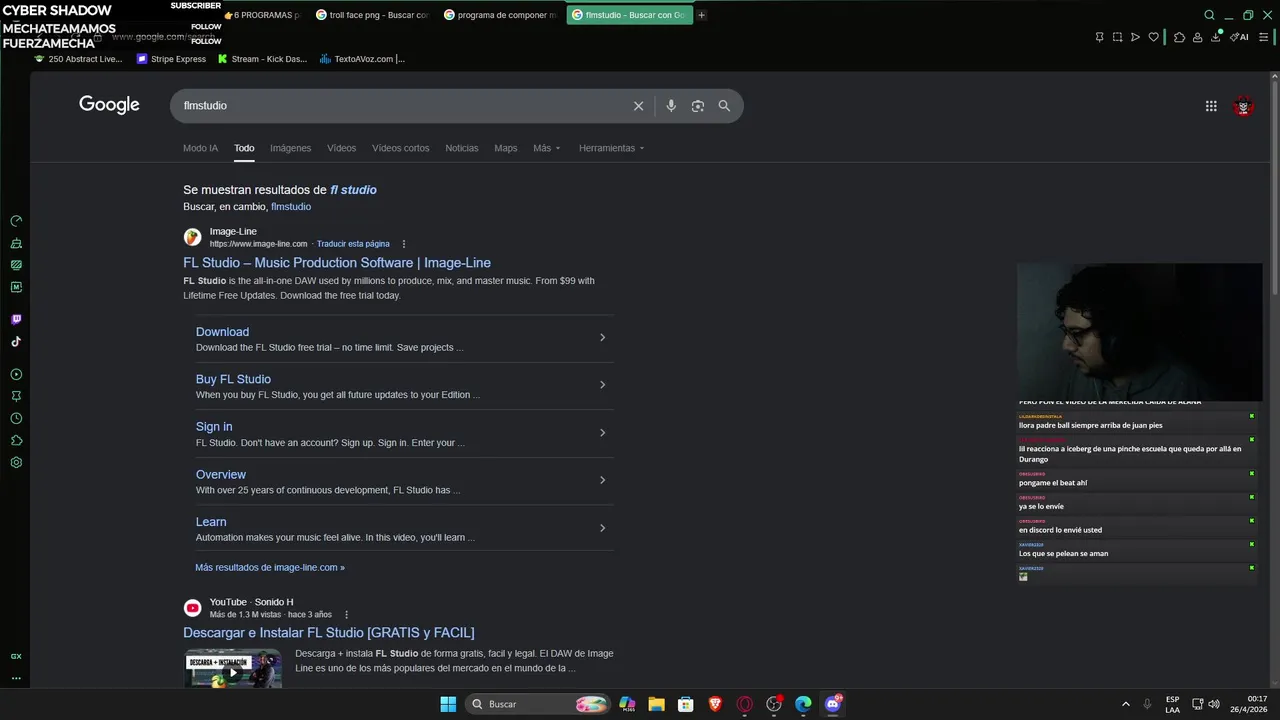
Task: Open Google account avatar
Action: [1244, 106]
